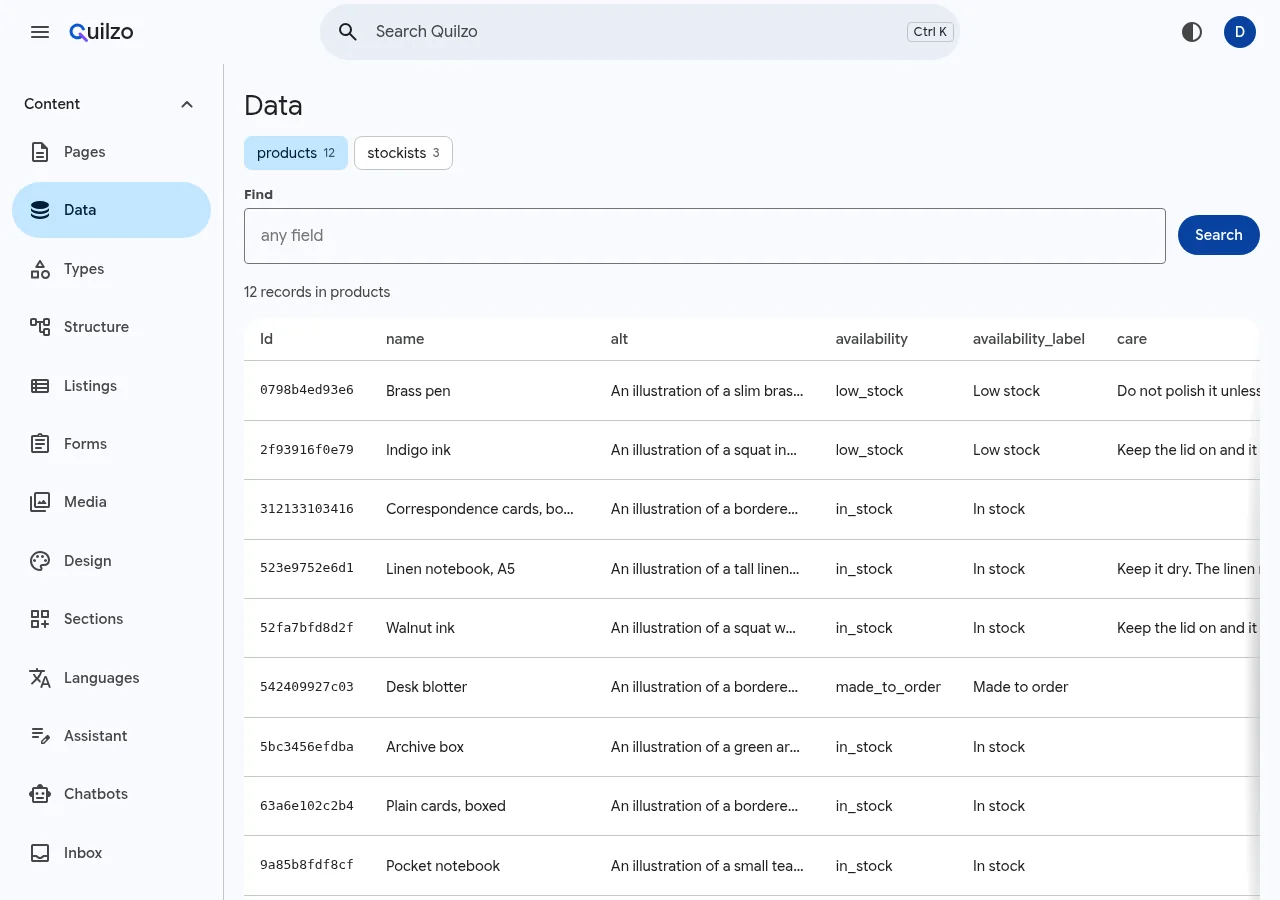
Task: Click the Search button
Action: (x=1218, y=235)
